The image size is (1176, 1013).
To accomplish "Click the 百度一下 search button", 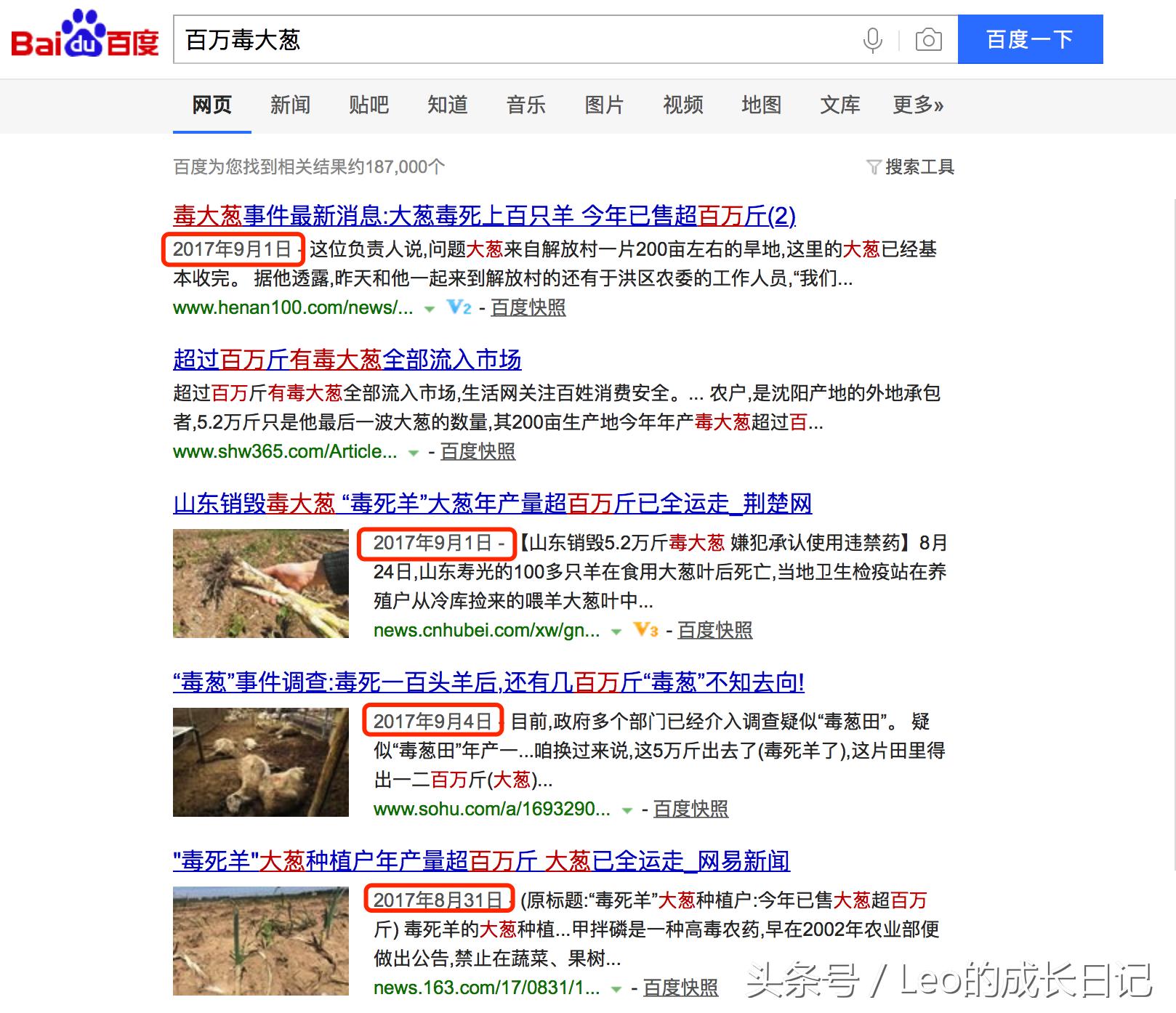I will [x=1030, y=40].
